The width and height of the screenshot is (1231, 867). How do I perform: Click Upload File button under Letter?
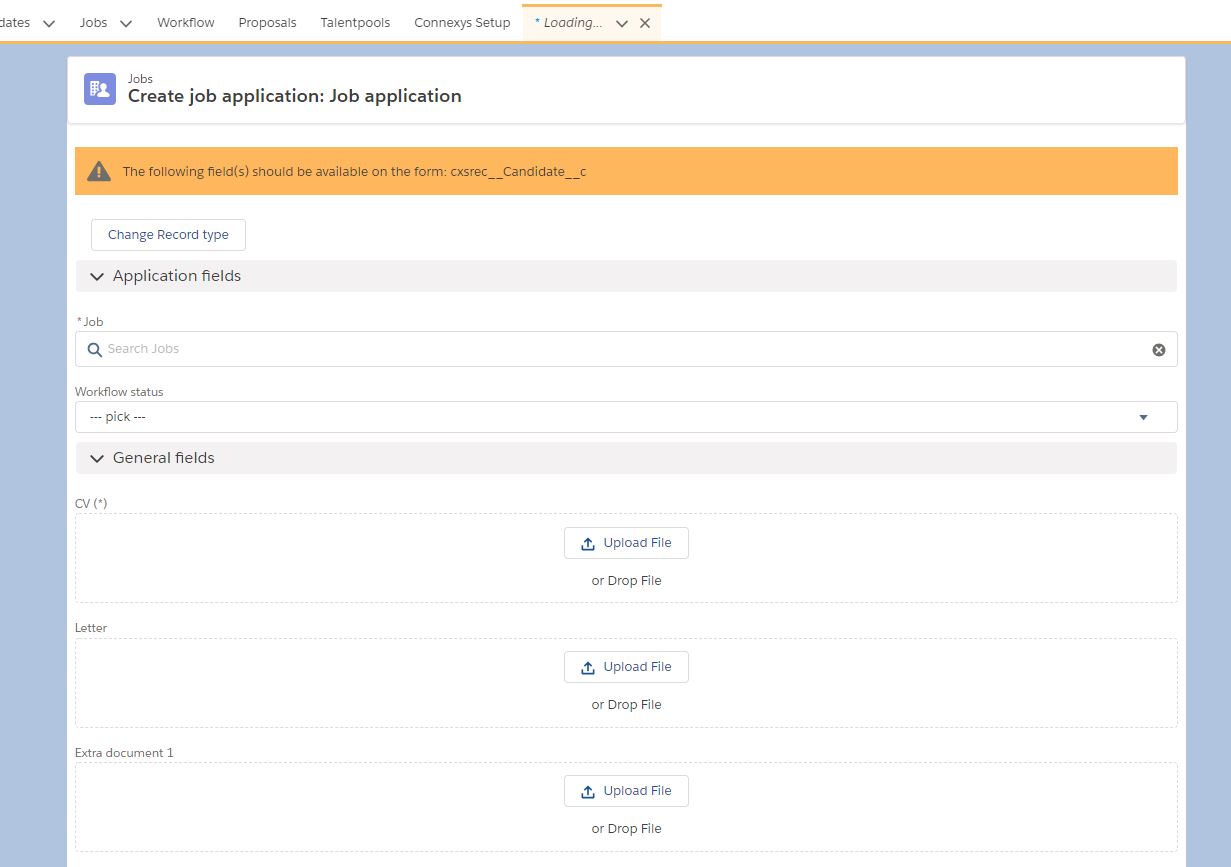coord(626,667)
